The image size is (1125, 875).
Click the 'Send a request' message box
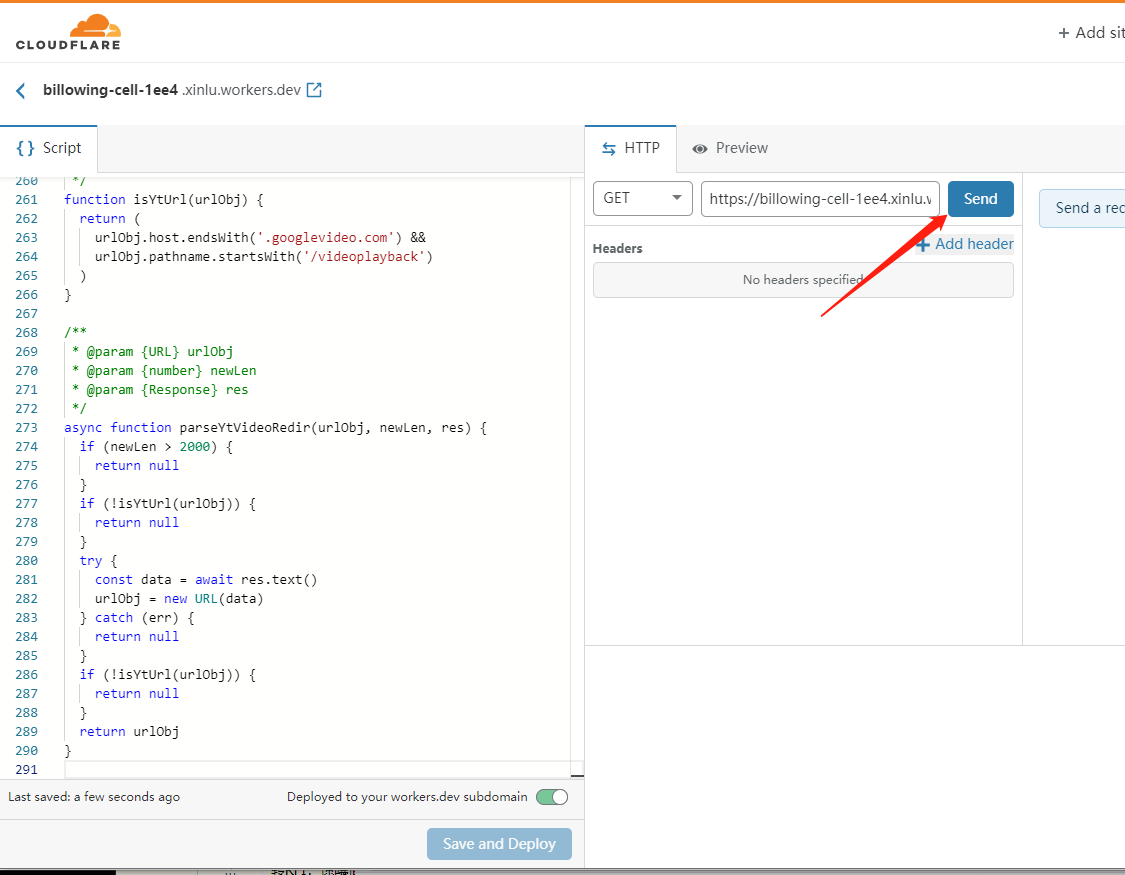[1082, 208]
